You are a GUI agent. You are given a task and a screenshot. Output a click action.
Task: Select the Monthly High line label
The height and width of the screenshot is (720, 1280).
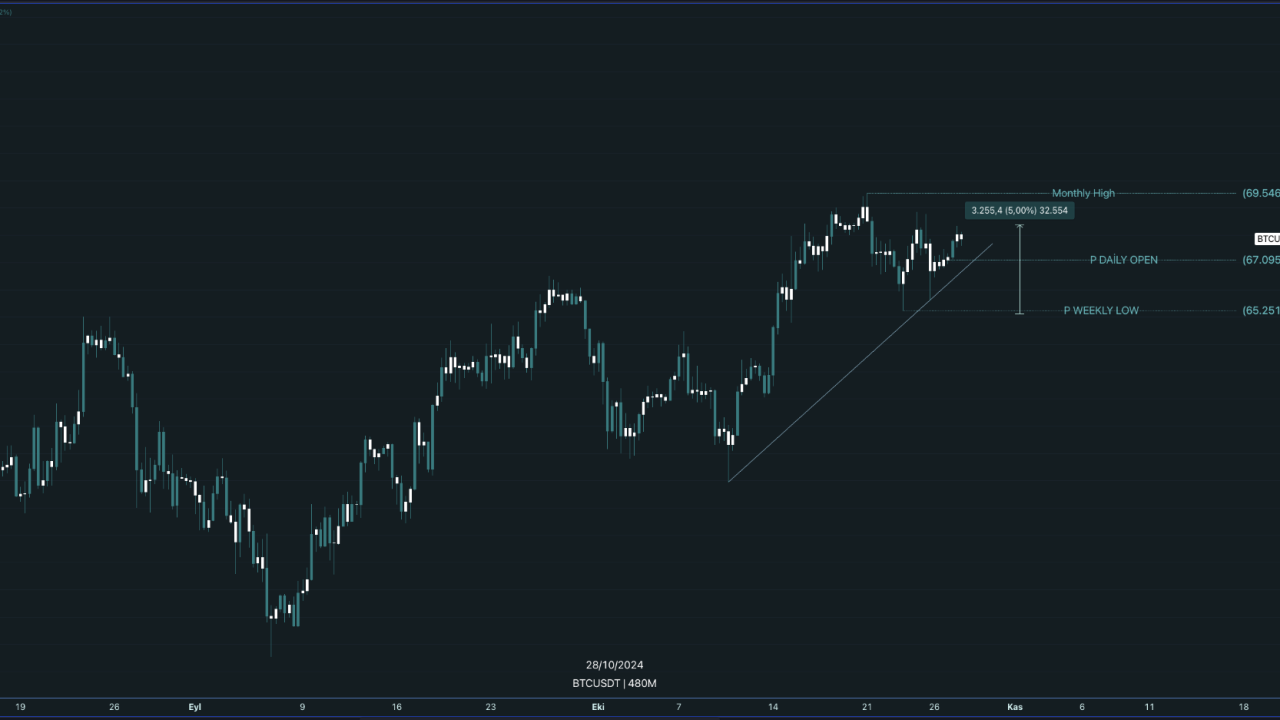point(1082,193)
